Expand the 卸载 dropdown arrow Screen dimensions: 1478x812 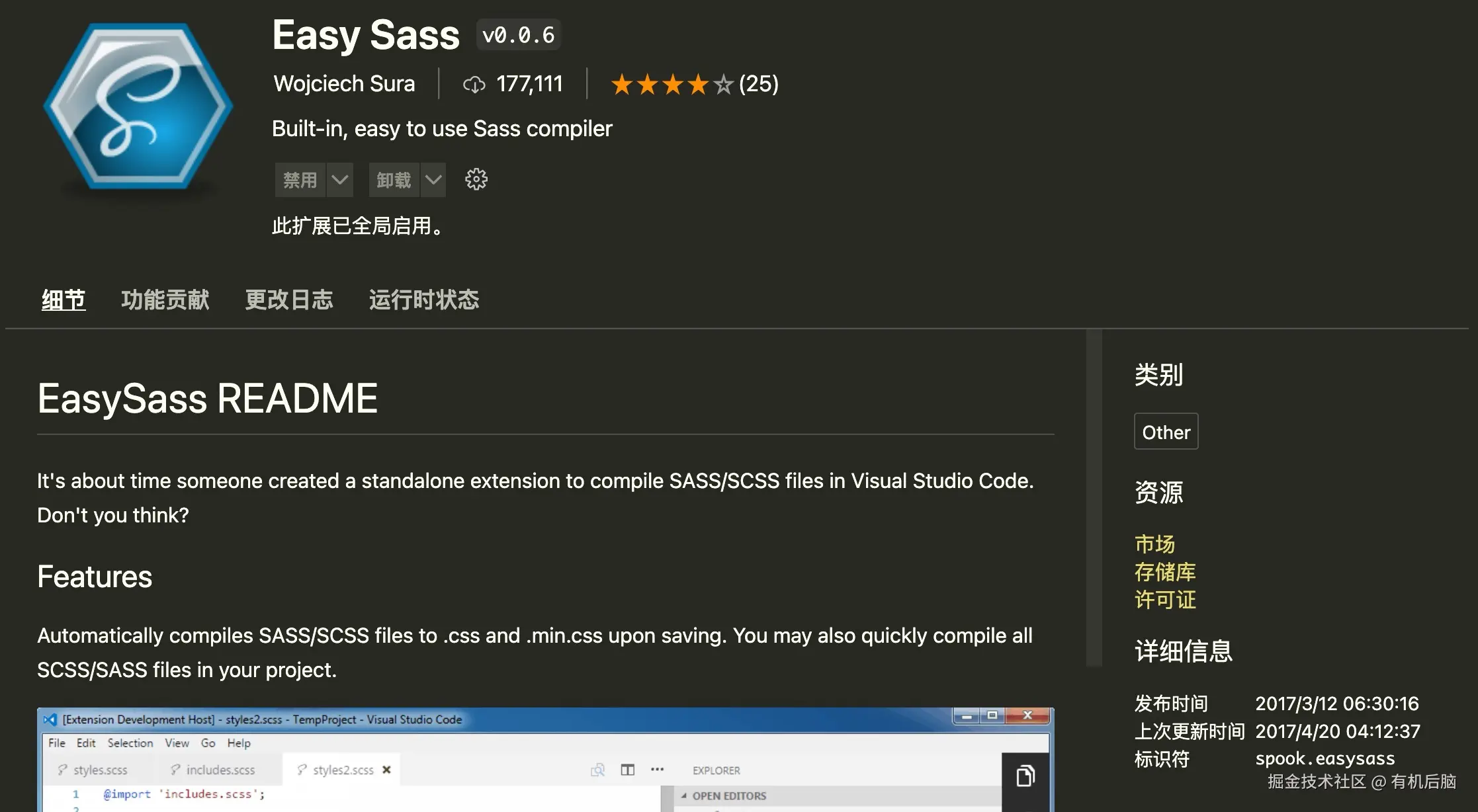[x=433, y=180]
